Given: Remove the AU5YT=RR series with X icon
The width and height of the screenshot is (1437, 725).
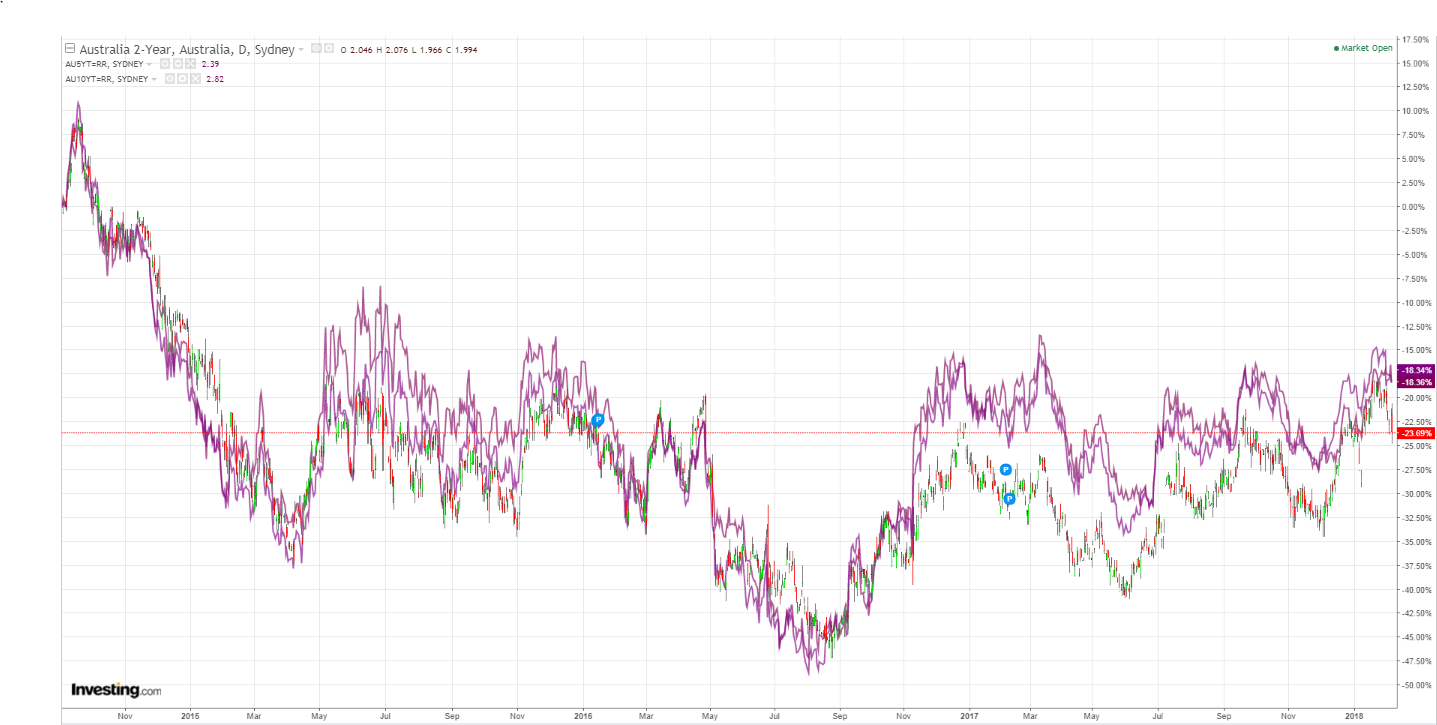Looking at the screenshot, I should 190,64.
